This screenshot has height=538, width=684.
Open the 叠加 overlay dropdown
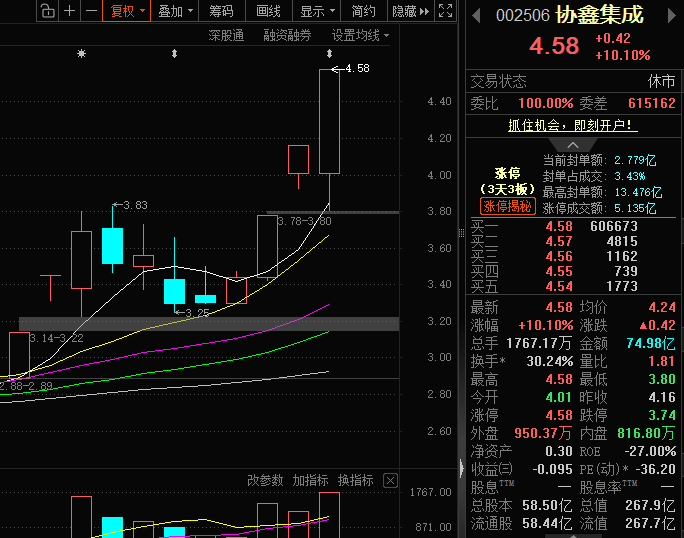[x=175, y=11]
